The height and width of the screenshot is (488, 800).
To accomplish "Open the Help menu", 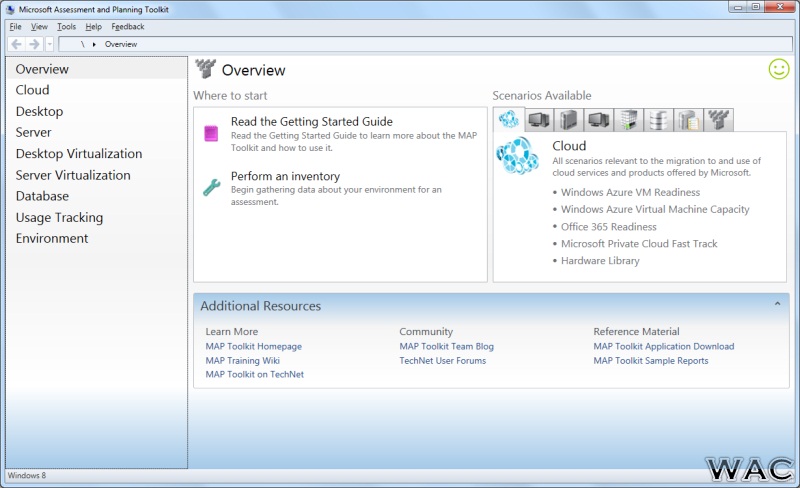I will pyautogui.click(x=93, y=27).
